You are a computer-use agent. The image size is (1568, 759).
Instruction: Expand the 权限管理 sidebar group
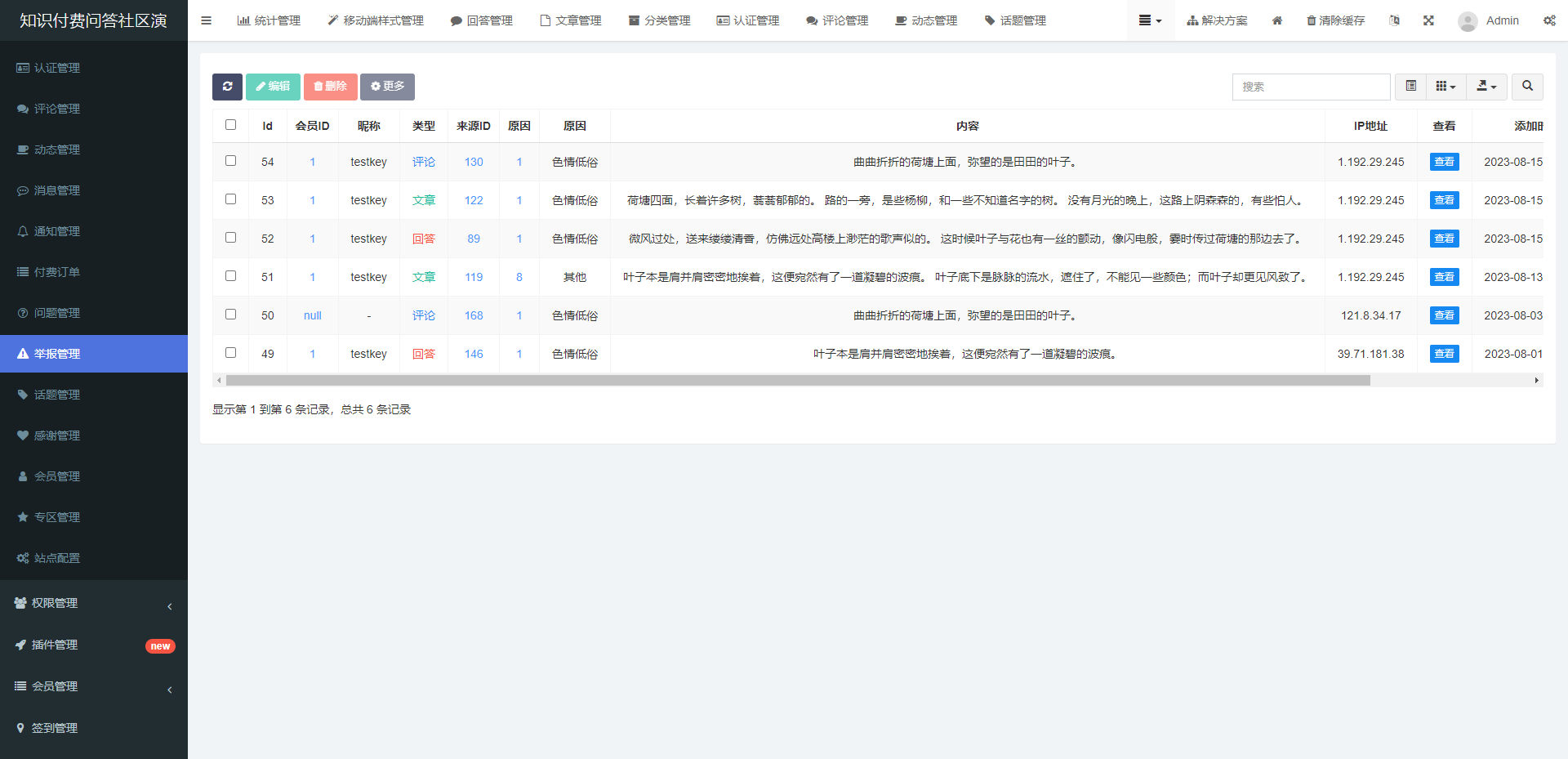click(x=94, y=603)
